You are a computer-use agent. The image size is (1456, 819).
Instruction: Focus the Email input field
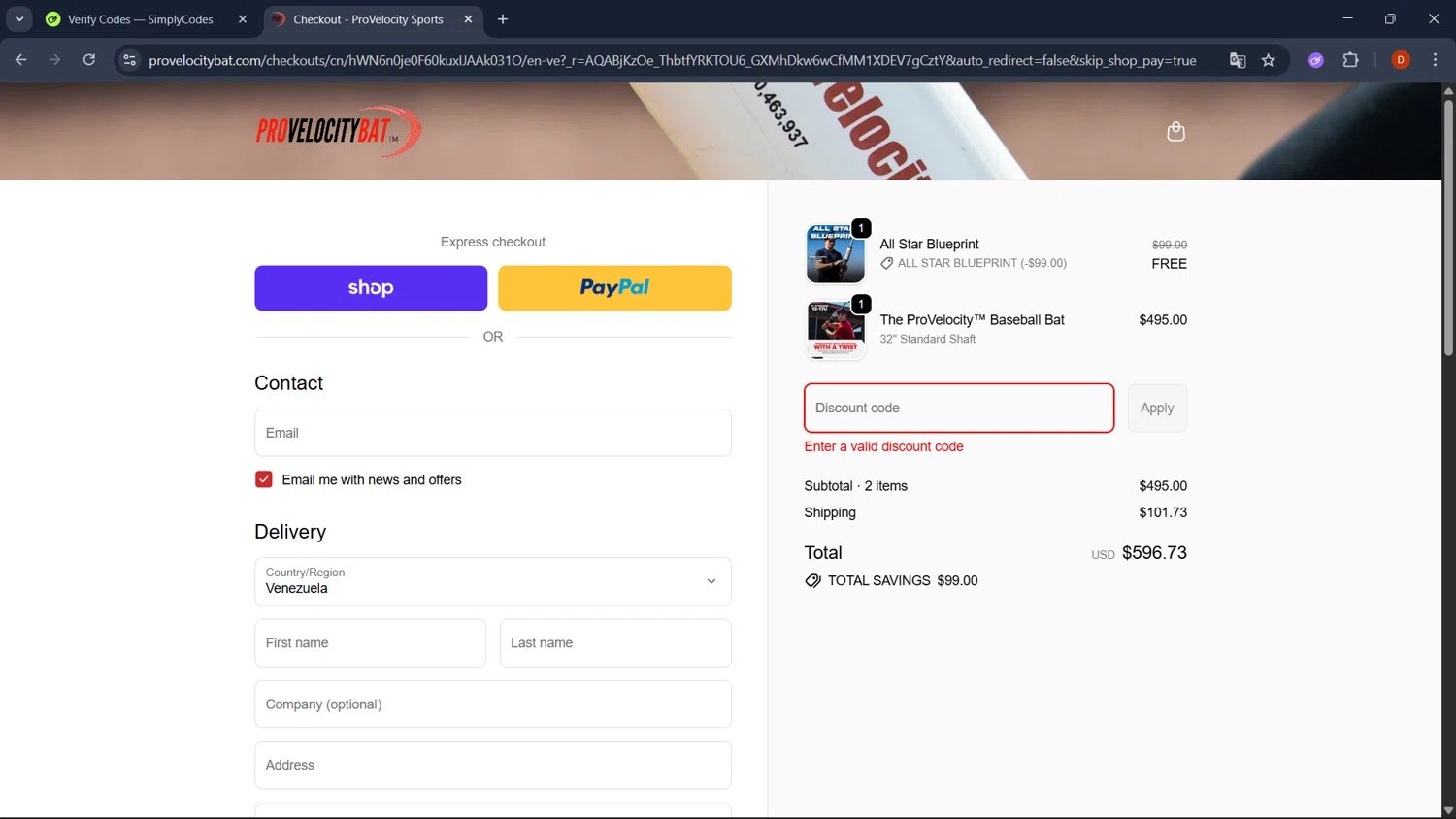tap(493, 433)
